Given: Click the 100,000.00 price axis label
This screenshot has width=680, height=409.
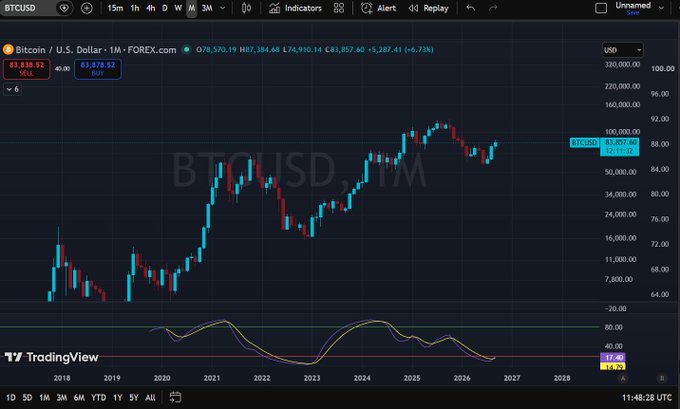Looking at the screenshot, I should (622, 132).
